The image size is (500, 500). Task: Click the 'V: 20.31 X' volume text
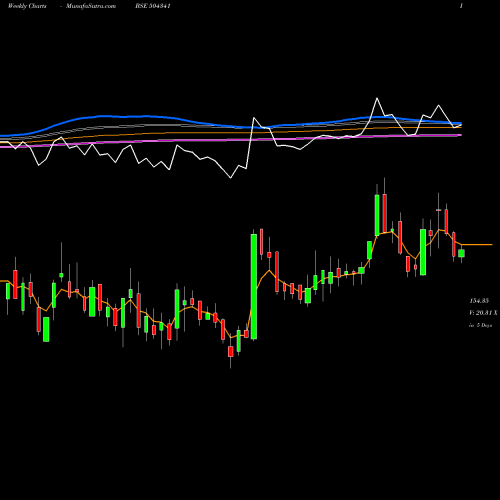(483, 313)
